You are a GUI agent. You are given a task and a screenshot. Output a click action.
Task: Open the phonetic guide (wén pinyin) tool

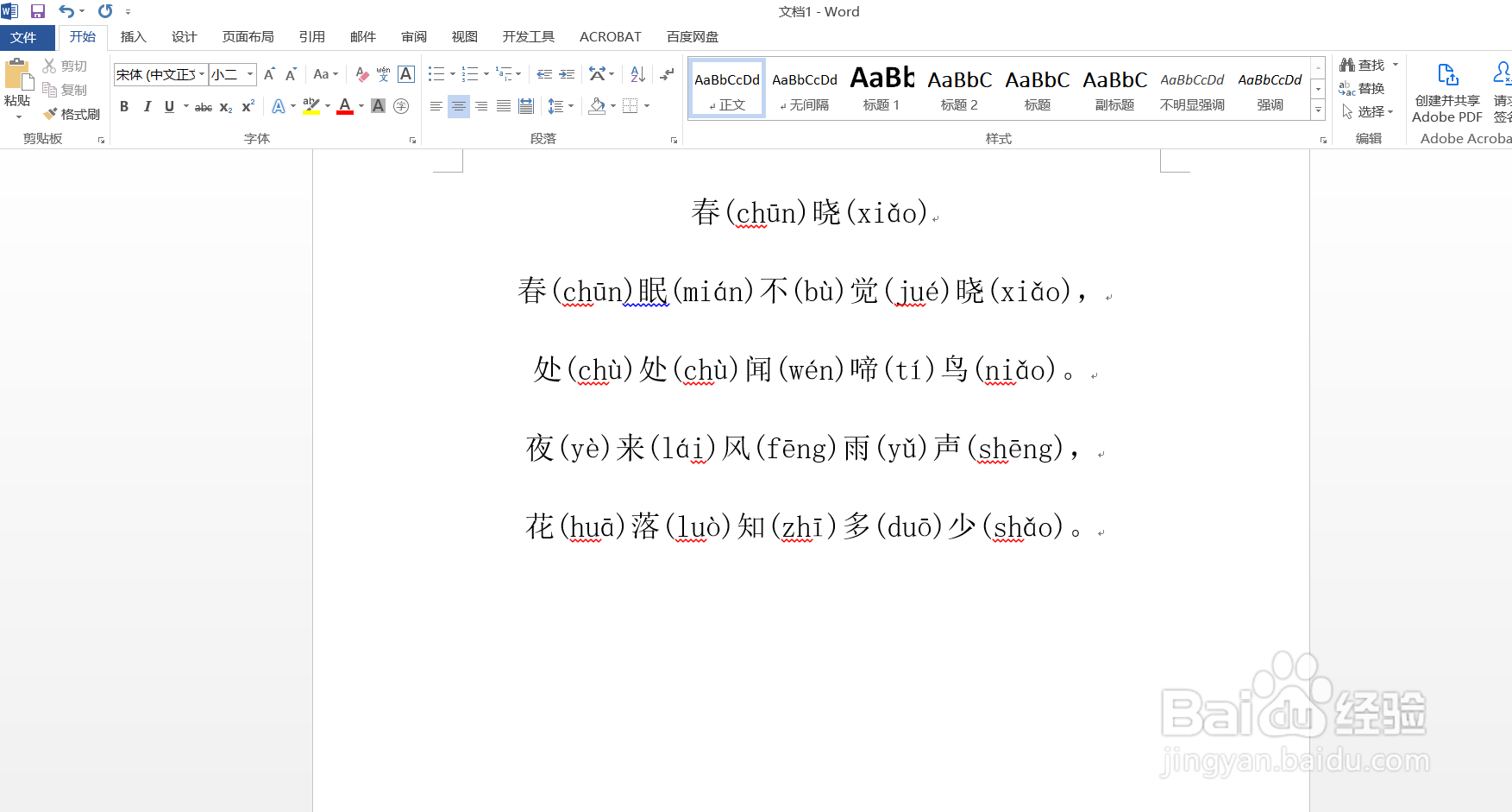pyautogui.click(x=384, y=74)
